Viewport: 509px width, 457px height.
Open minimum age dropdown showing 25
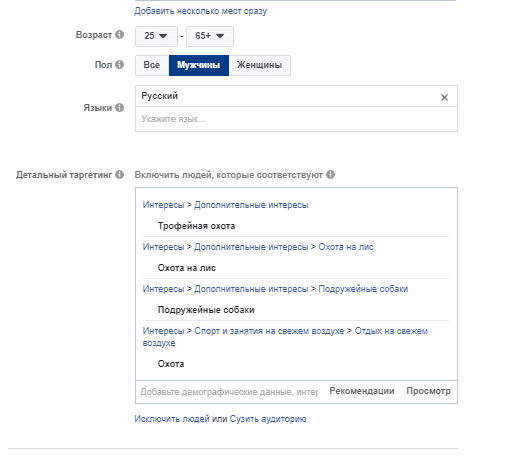pyautogui.click(x=156, y=36)
